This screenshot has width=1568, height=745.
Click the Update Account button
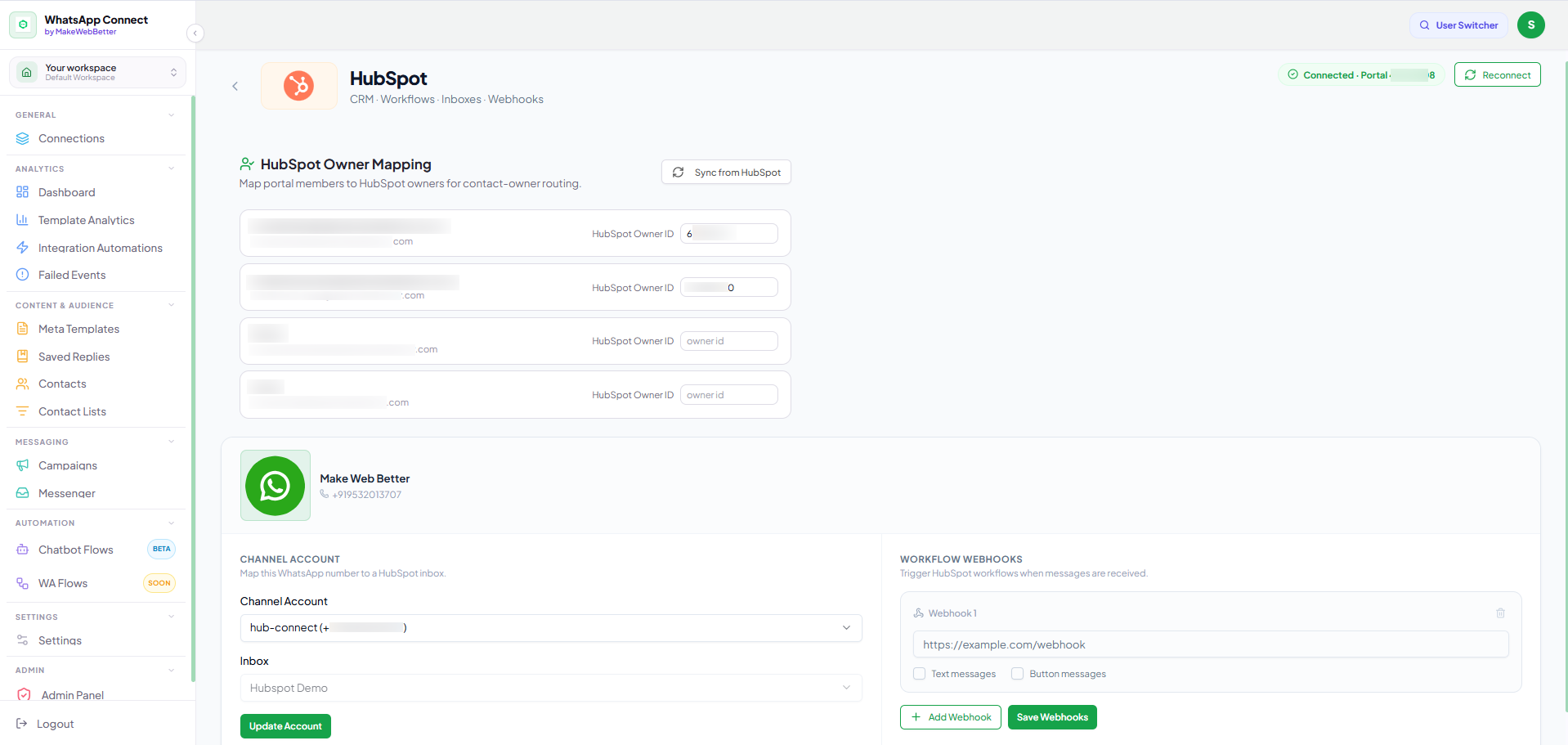[x=285, y=726]
